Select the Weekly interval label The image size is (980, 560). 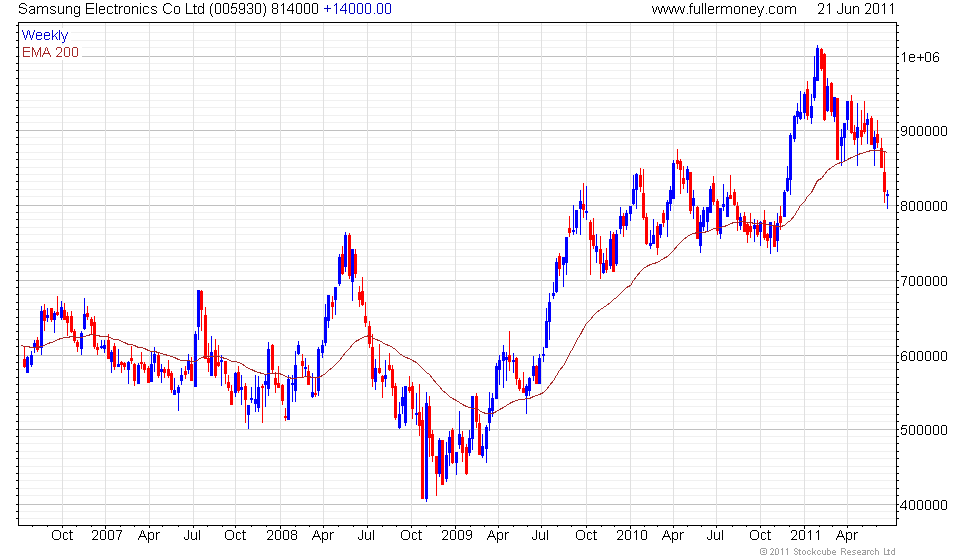coord(45,35)
